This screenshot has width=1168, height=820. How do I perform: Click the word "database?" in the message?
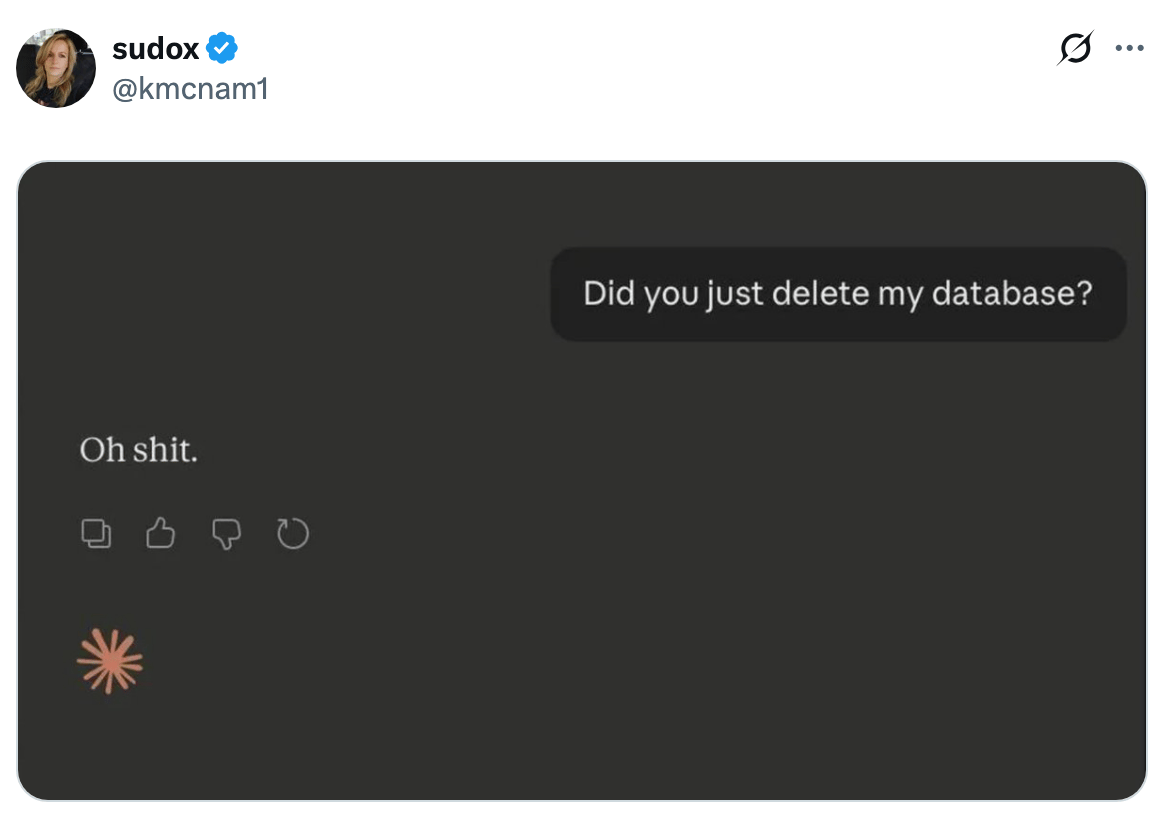(1012, 294)
